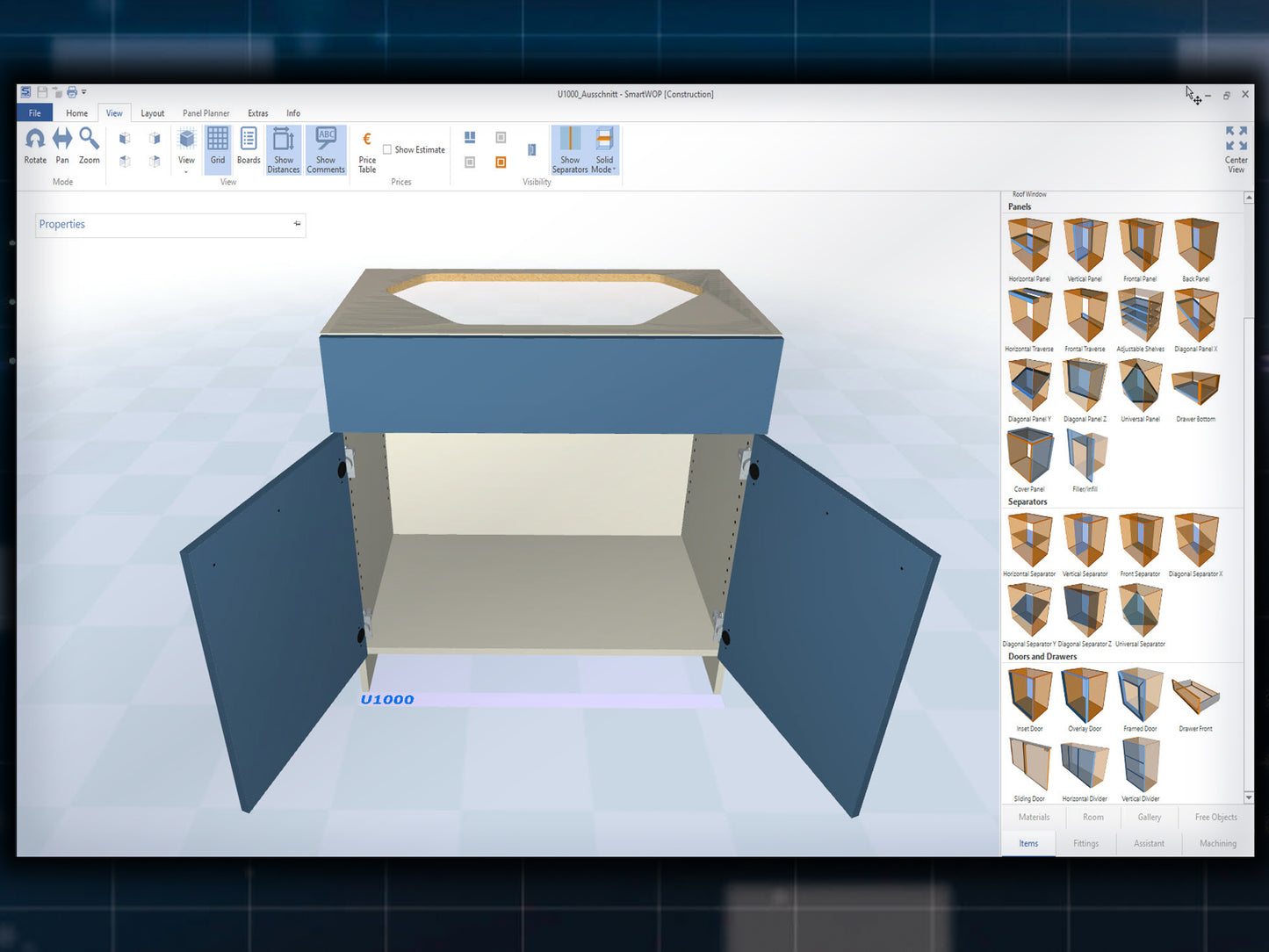Enable the Show Estimate checkbox

click(x=387, y=150)
